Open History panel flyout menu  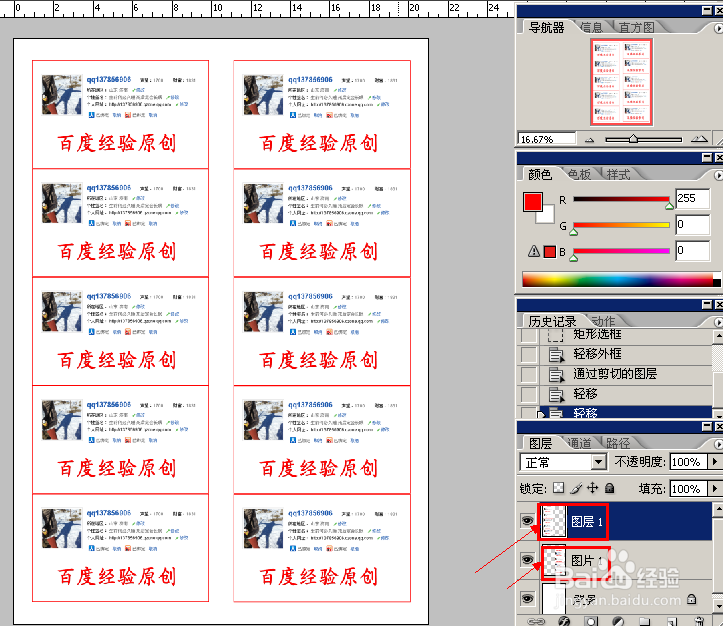718,322
